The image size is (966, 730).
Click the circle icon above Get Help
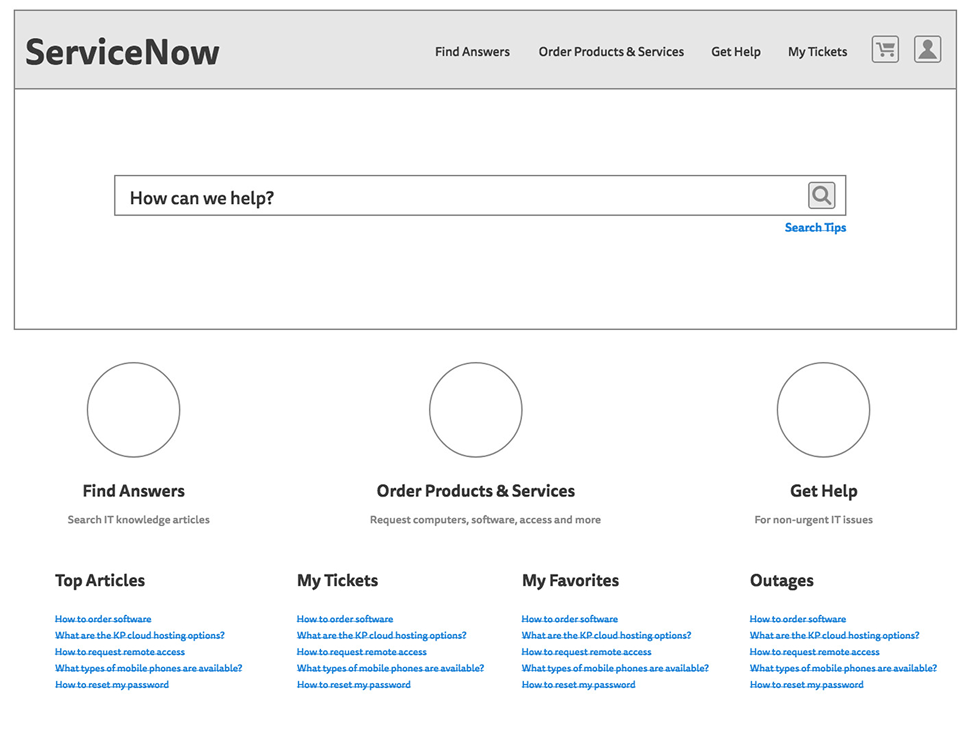[x=823, y=410]
